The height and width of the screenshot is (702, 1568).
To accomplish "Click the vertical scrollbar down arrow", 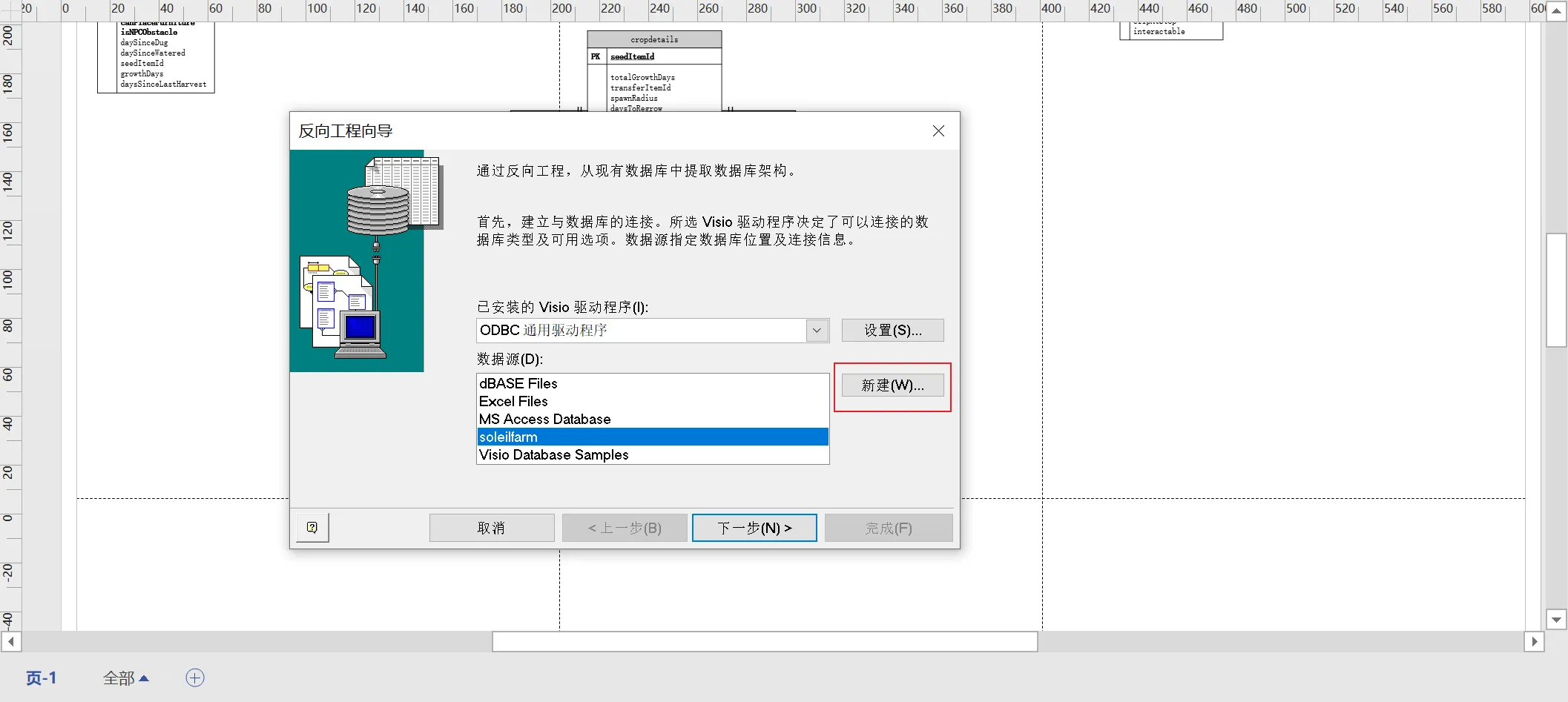I will click(x=1556, y=620).
